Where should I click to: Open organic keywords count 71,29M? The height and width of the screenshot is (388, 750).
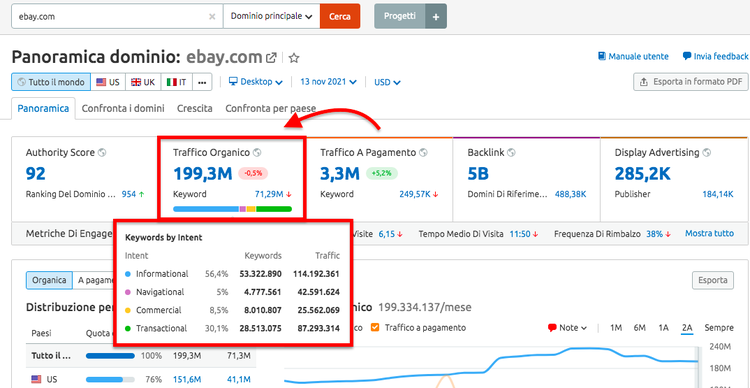[x=270, y=194]
